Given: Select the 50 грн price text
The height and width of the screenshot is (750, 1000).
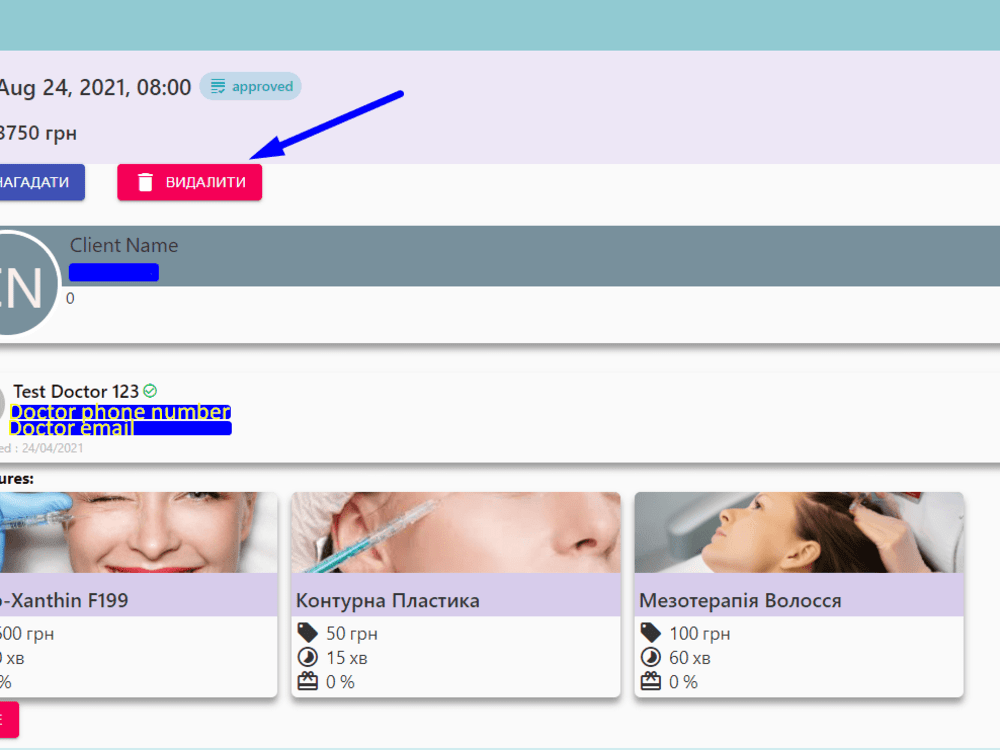Looking at the screenshot, I should tap(351, 633).
